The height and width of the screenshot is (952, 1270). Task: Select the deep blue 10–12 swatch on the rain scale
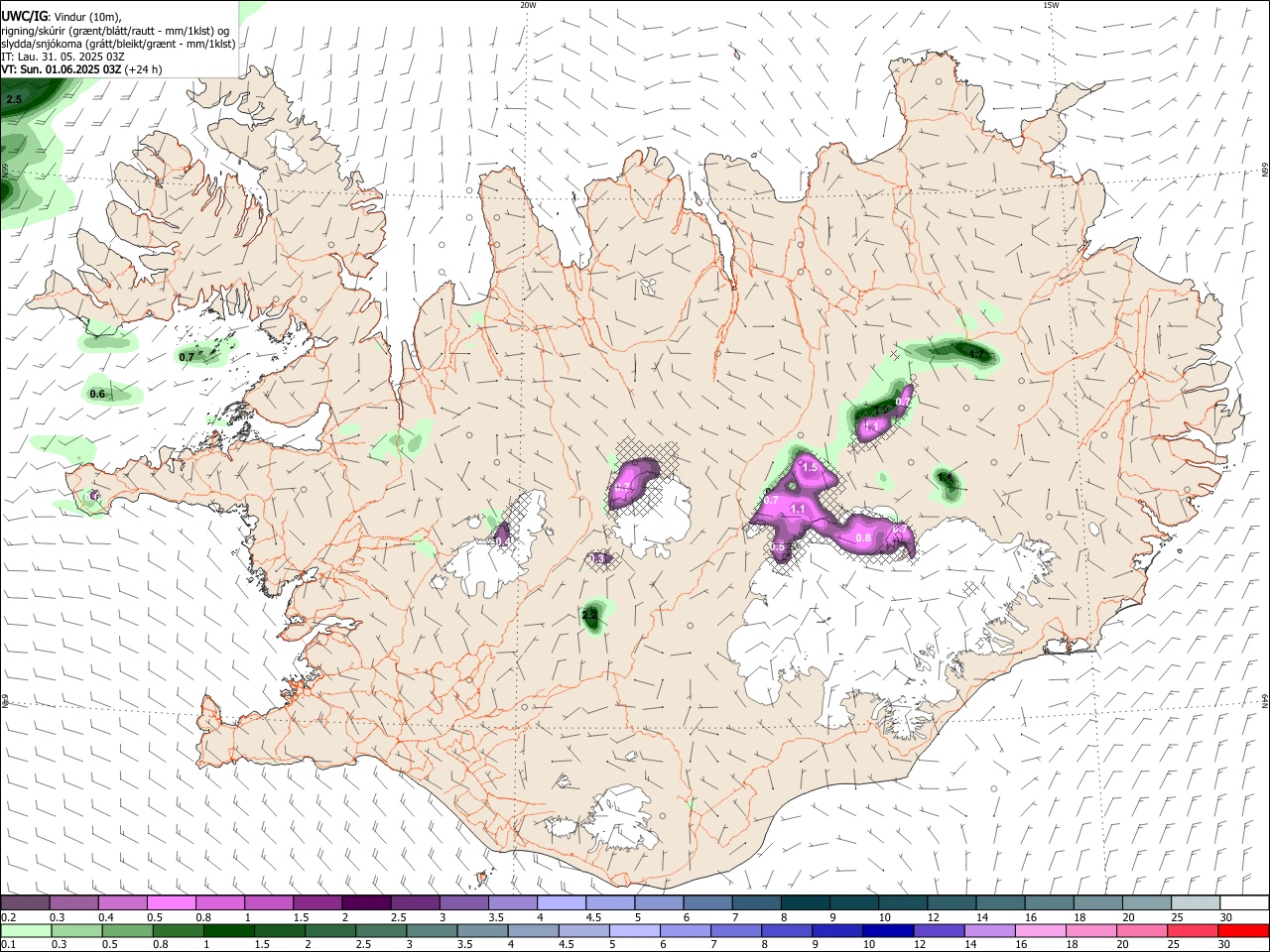coord(887,930)
